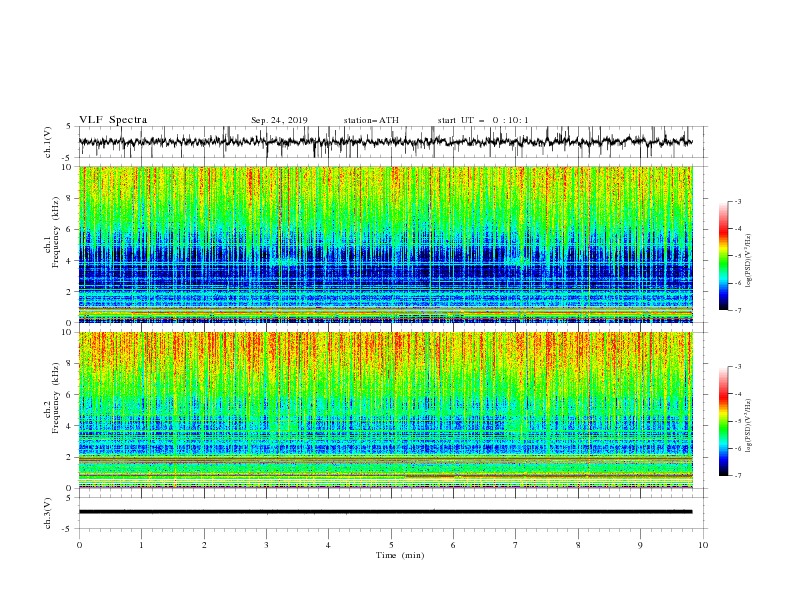Click time axis tick label '9'
The width and height of the screenshot is (792, 612).
(640, 545)
